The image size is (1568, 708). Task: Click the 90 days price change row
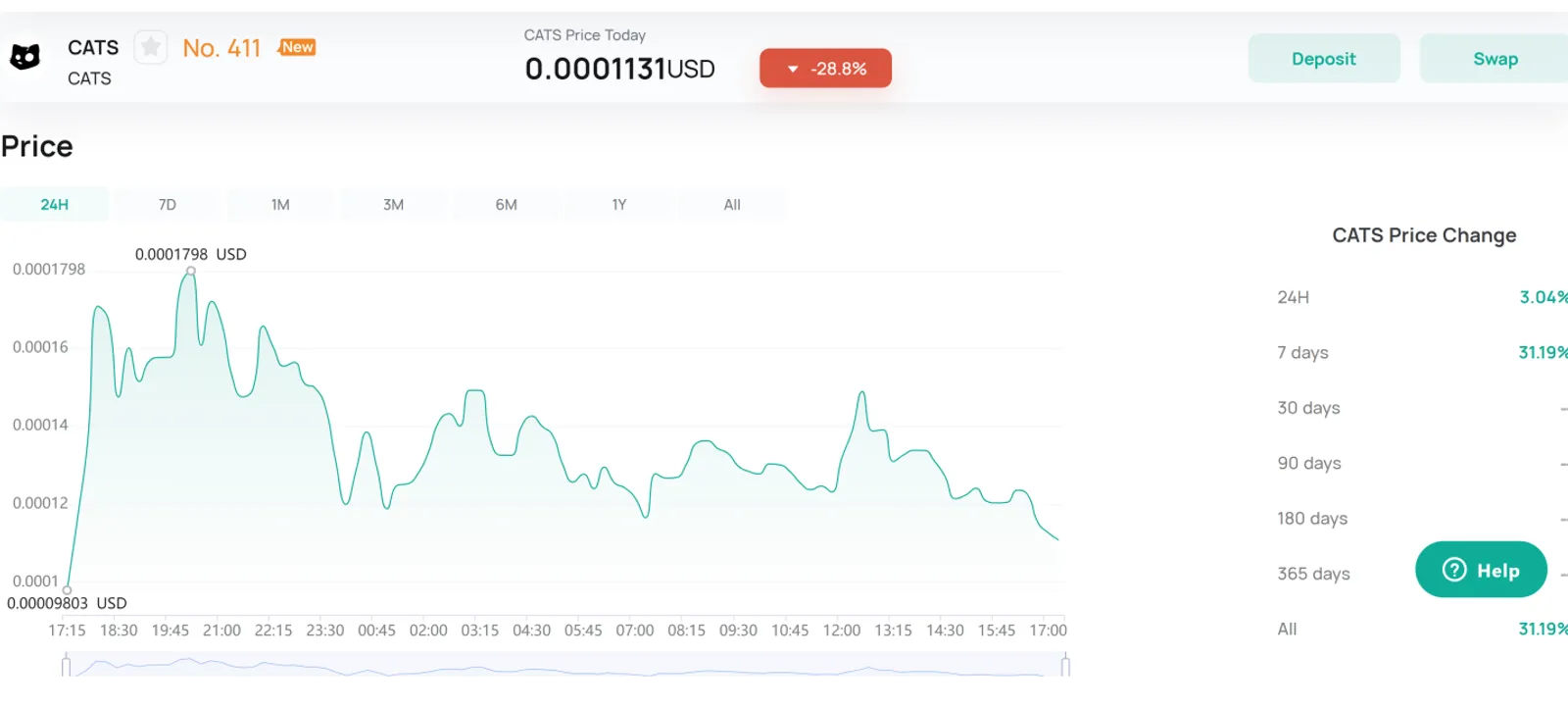pyautogui.click(x=1422, y=463)
